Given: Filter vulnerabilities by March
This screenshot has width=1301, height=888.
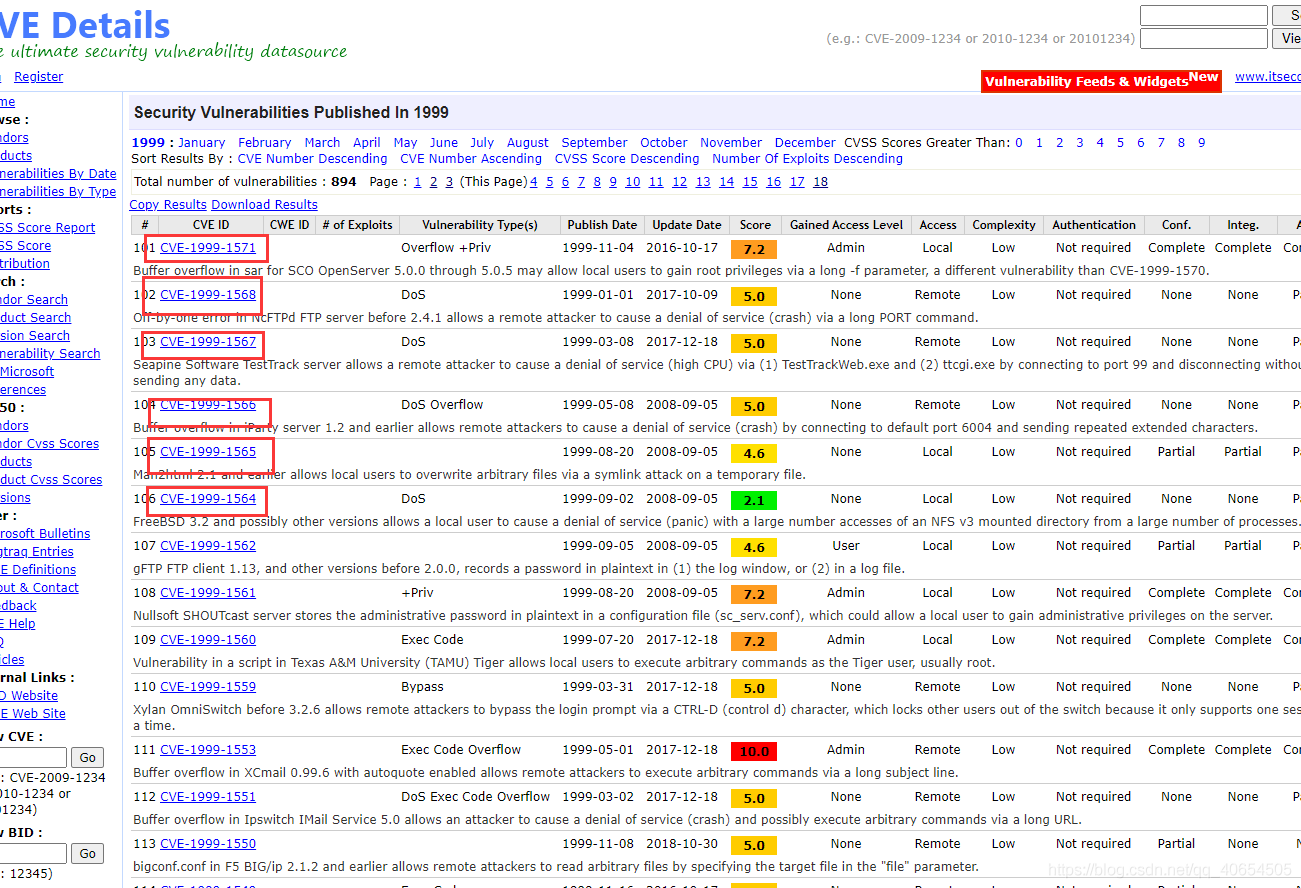Looking at the screenshot, I should pyautogui.click(x=322, y=143).
